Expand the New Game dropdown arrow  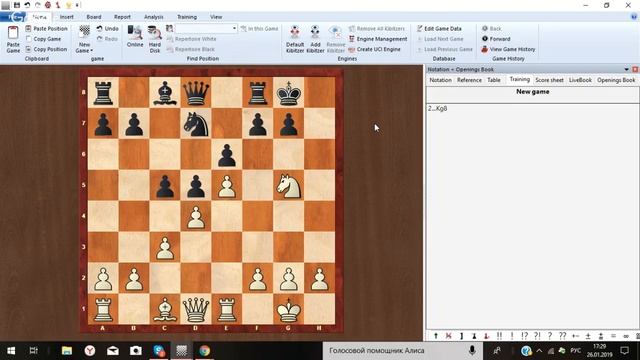[x=91, y=51]
